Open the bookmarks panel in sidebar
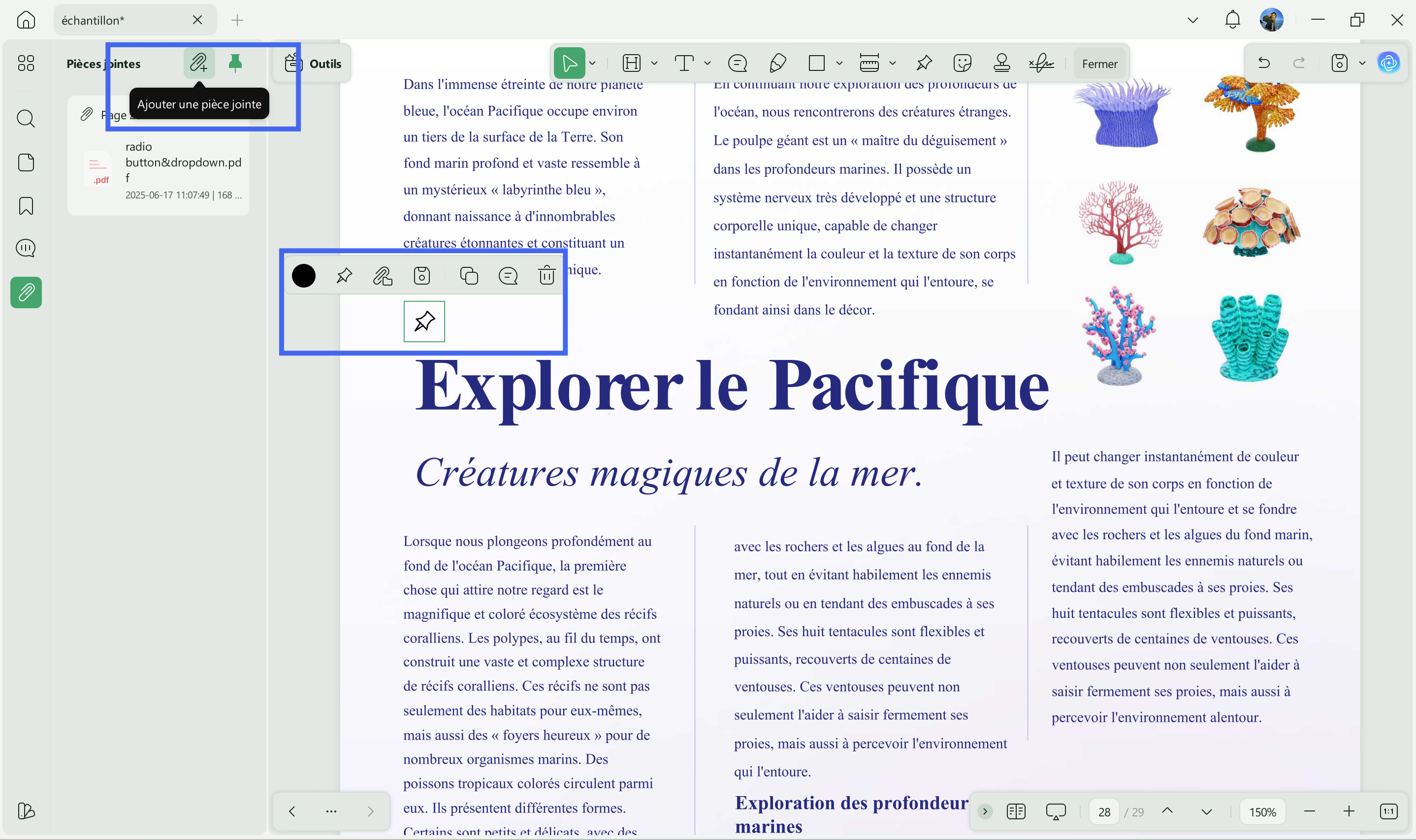Viewport: 1416px width, 840px height. 26,206
